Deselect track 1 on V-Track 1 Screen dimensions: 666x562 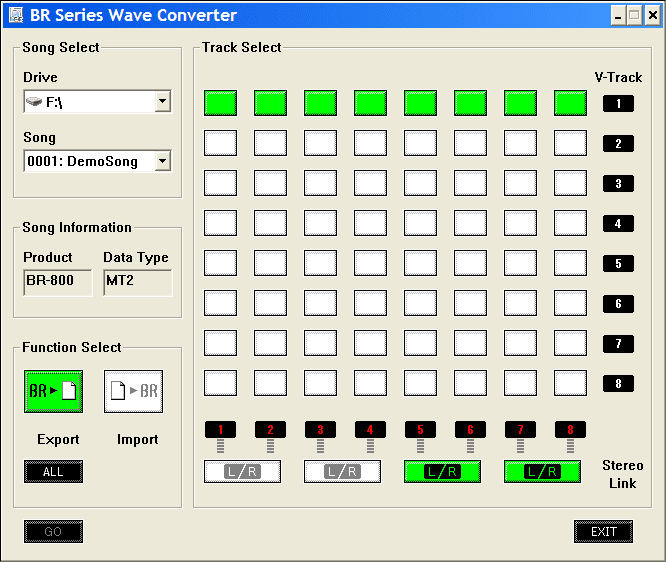click(x=220, y=103)
